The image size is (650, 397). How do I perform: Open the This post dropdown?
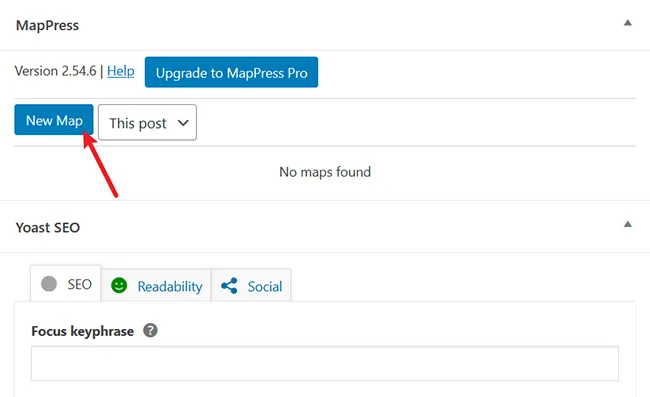click(x=147, y=122)
